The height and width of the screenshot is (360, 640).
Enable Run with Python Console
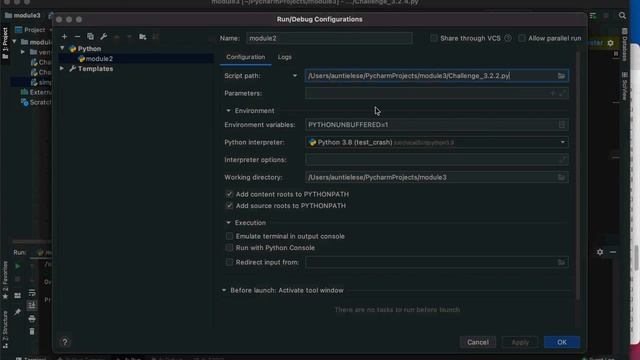[x=229, y=248]
